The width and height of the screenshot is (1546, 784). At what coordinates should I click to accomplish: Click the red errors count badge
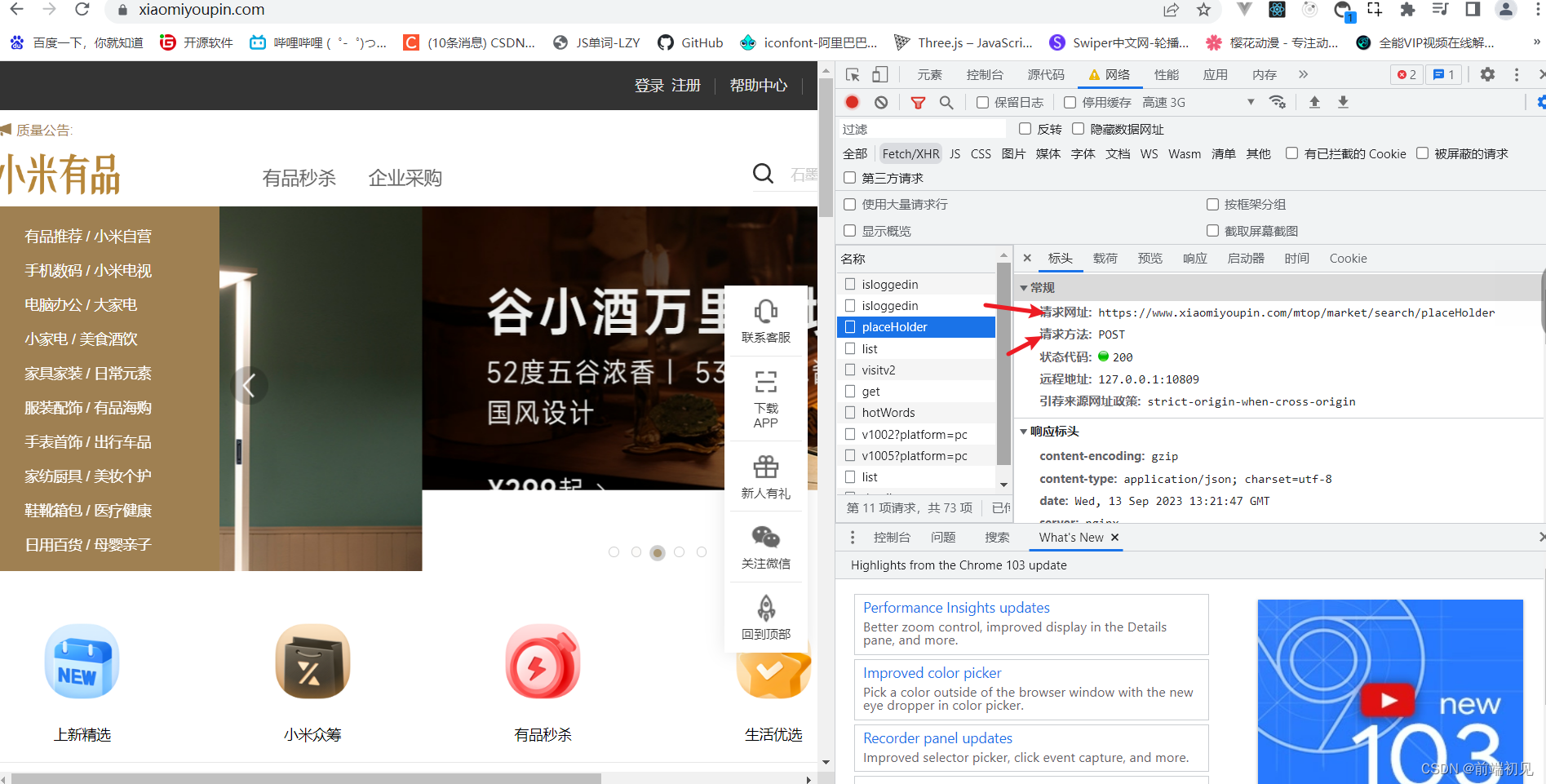pos(1406,74)
